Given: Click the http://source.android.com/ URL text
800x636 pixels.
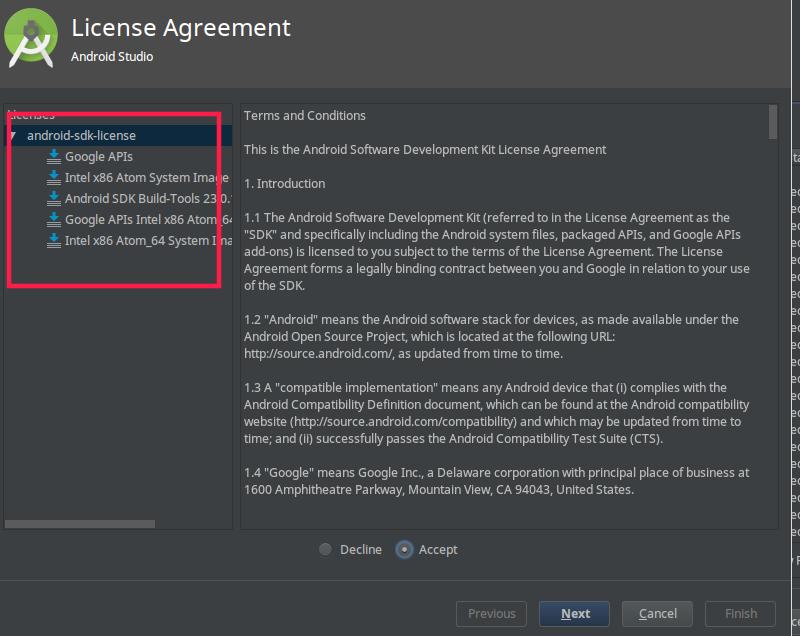Looking at the screenshot, I should click(x=318, y=353).
